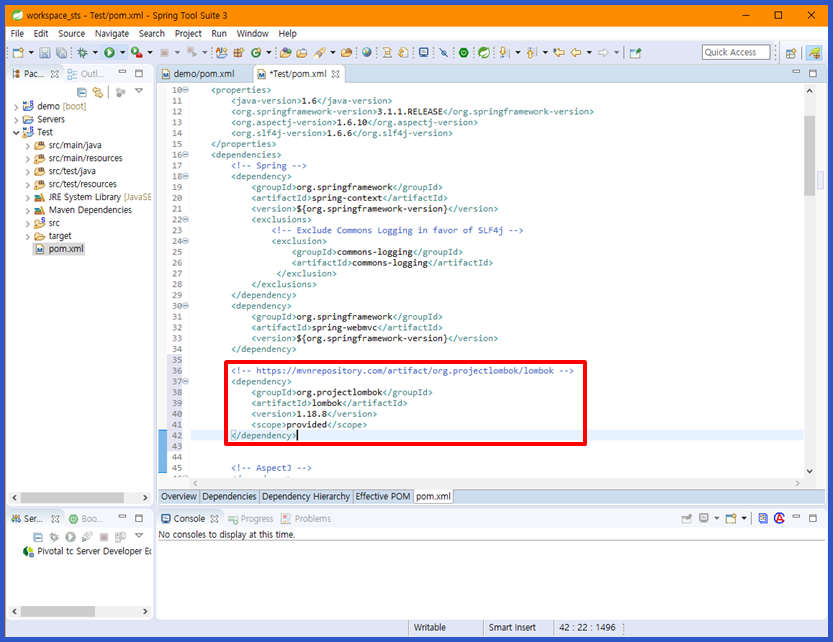This screenshot has width=833, height=642.
Task: Switch to the demo/pom.xml editor tab
Action: tap(203, 74)
